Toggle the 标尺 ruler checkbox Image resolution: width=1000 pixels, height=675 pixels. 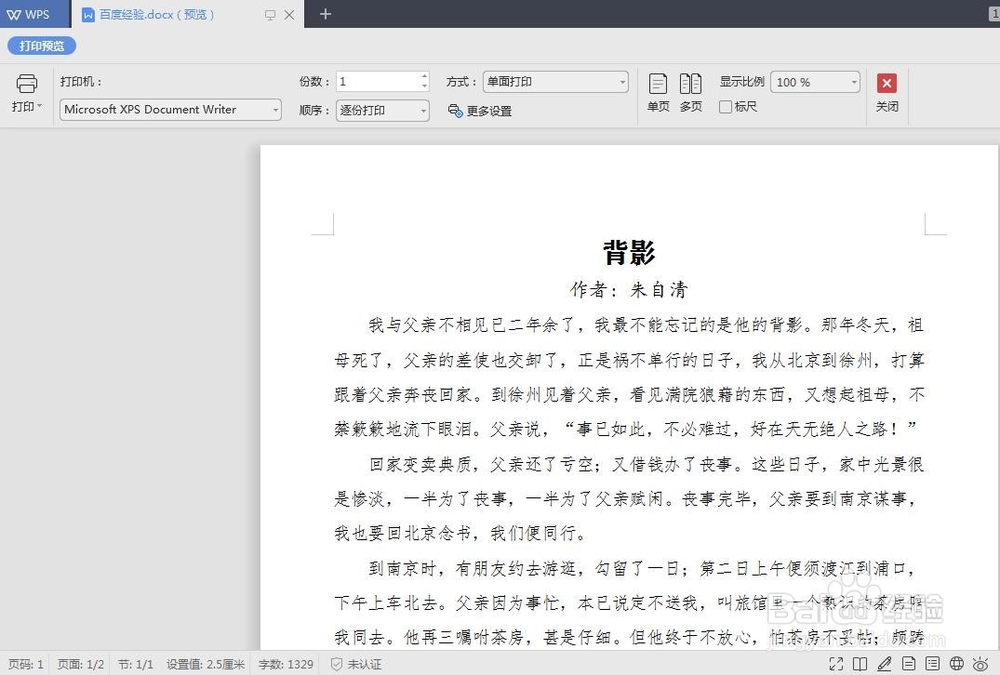[725, 107]
